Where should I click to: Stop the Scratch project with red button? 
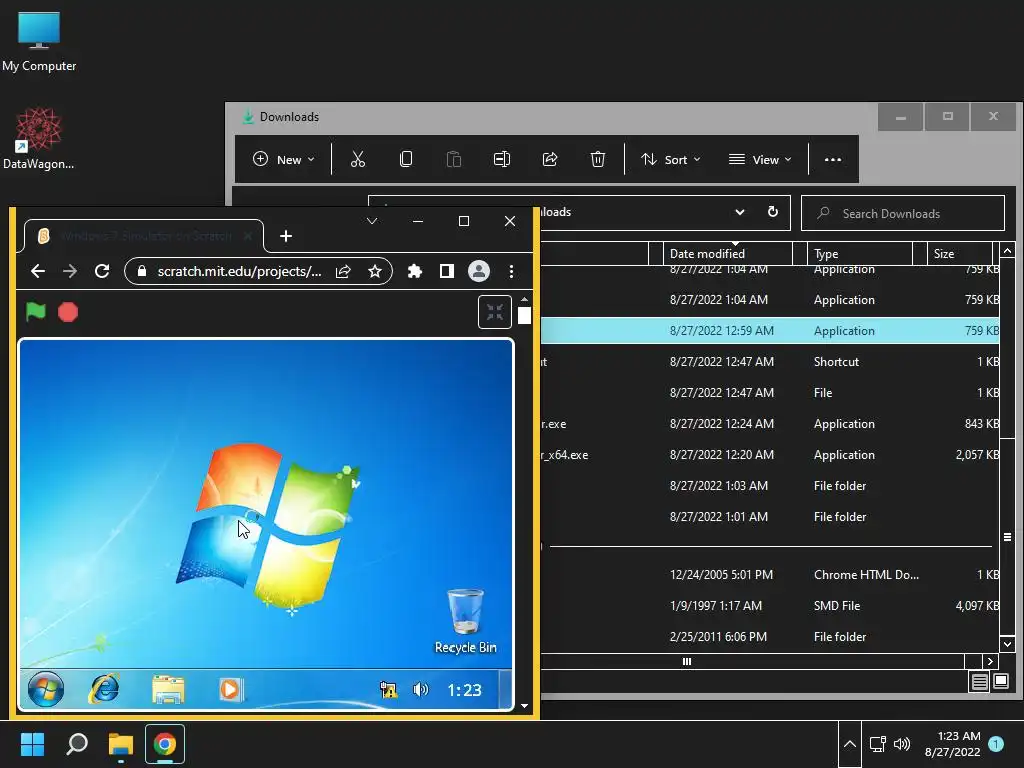pyautogui.click(x=68, y=312)
